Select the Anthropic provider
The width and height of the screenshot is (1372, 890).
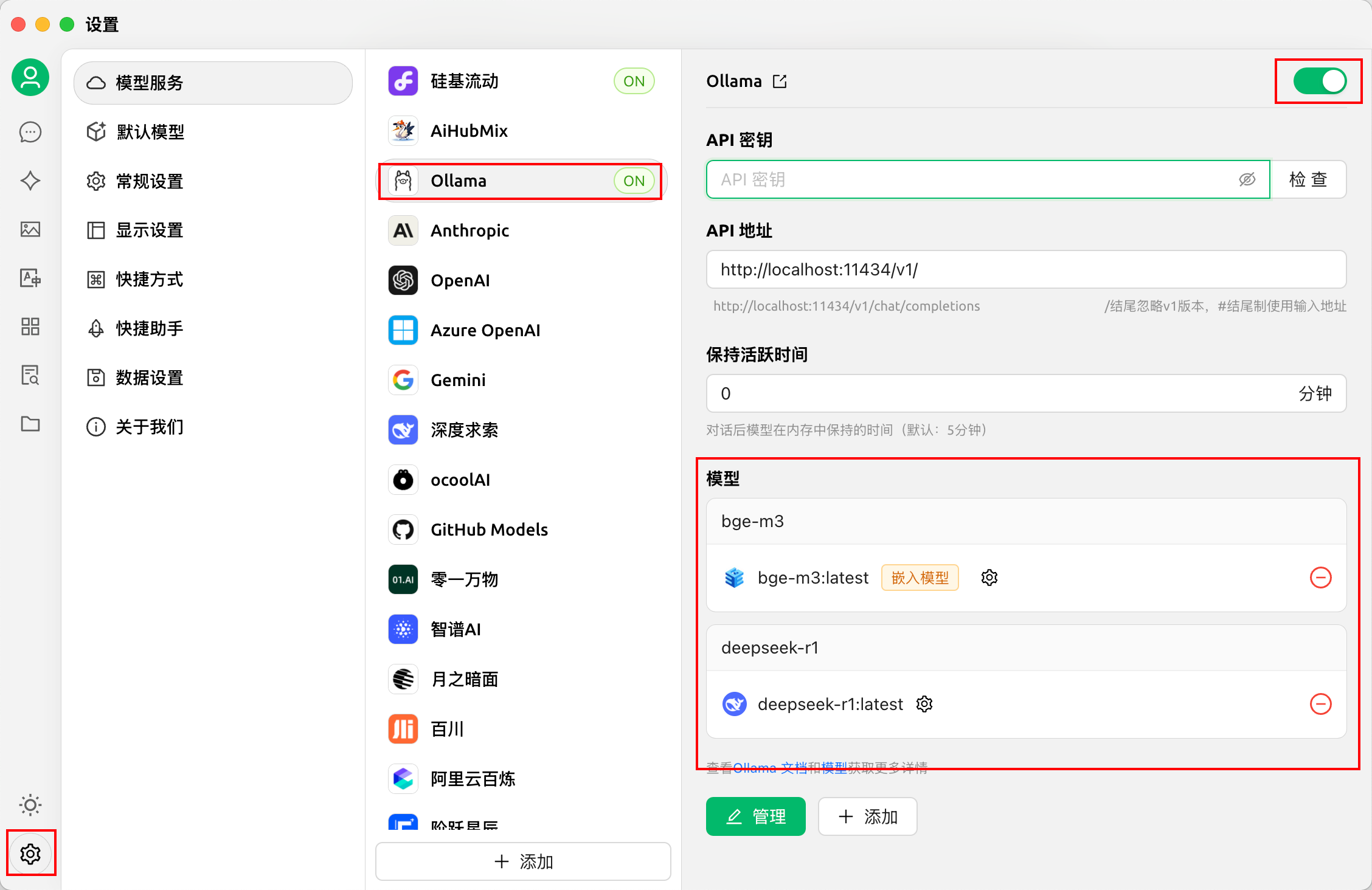click(469, 230)
